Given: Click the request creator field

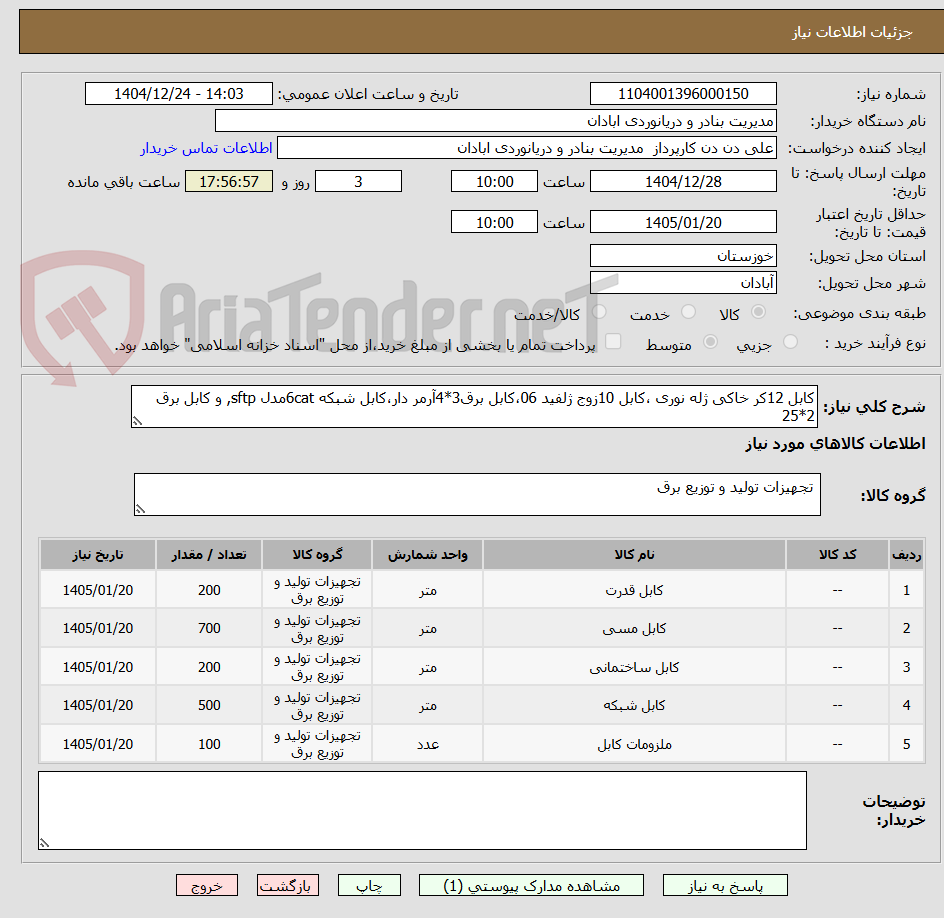Looking at the screenshot, I should (x=527, y=148).
